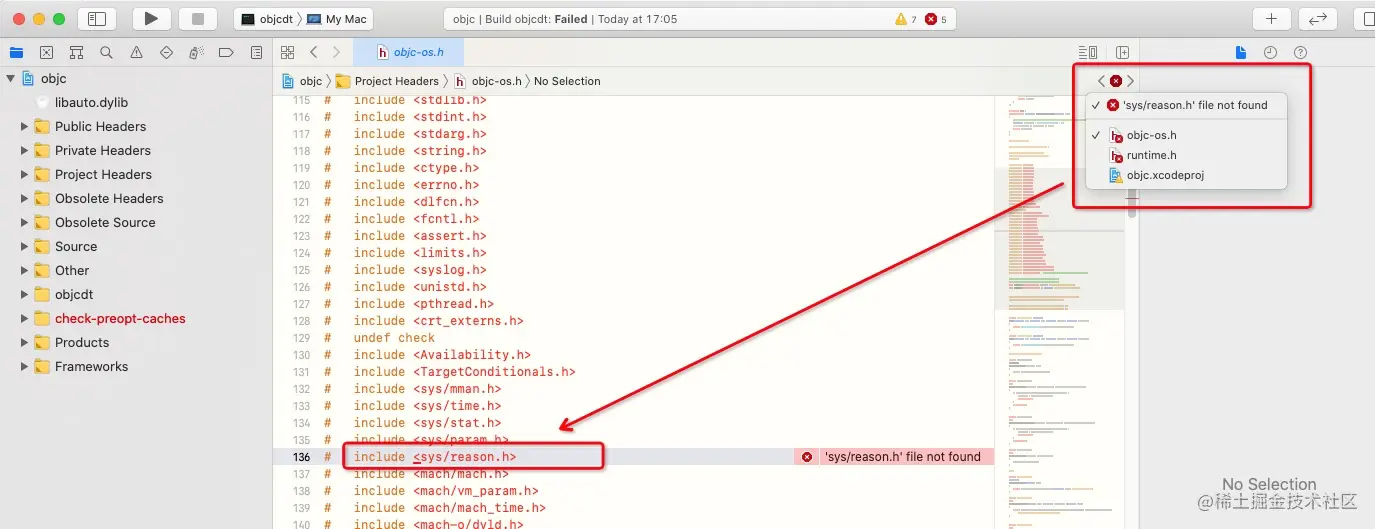Image resolution: width=1375 pixels, height=529 pixels.
Task: Select libauto.dylib in navigator
Action: [91, 102]
